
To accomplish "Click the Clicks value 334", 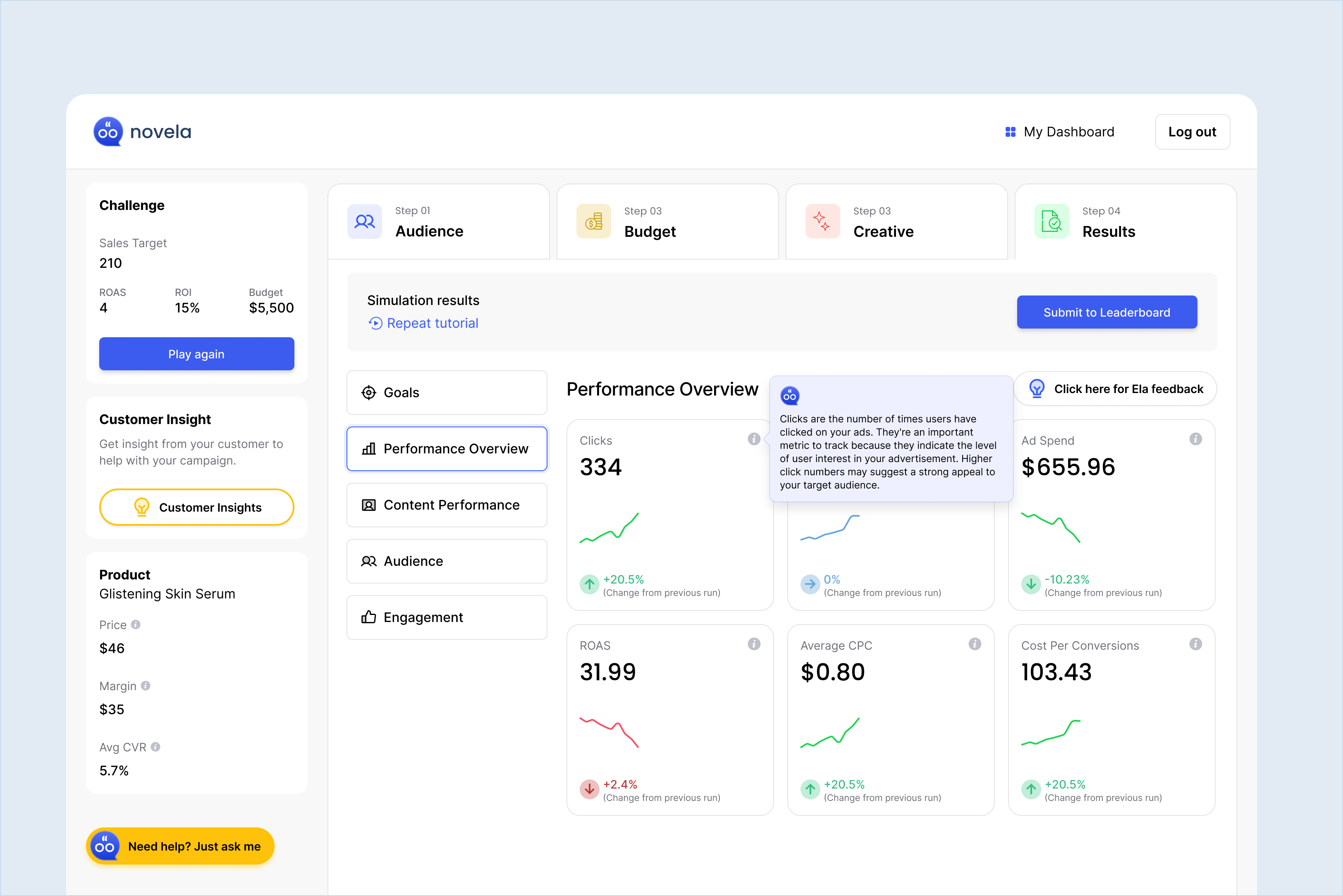I will 600,467.
